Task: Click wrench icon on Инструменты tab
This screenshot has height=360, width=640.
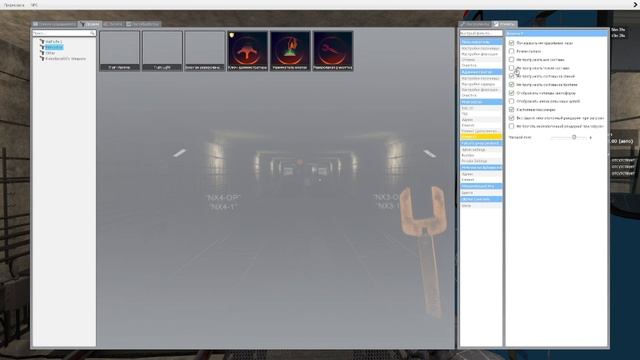Action: point(463,24)
